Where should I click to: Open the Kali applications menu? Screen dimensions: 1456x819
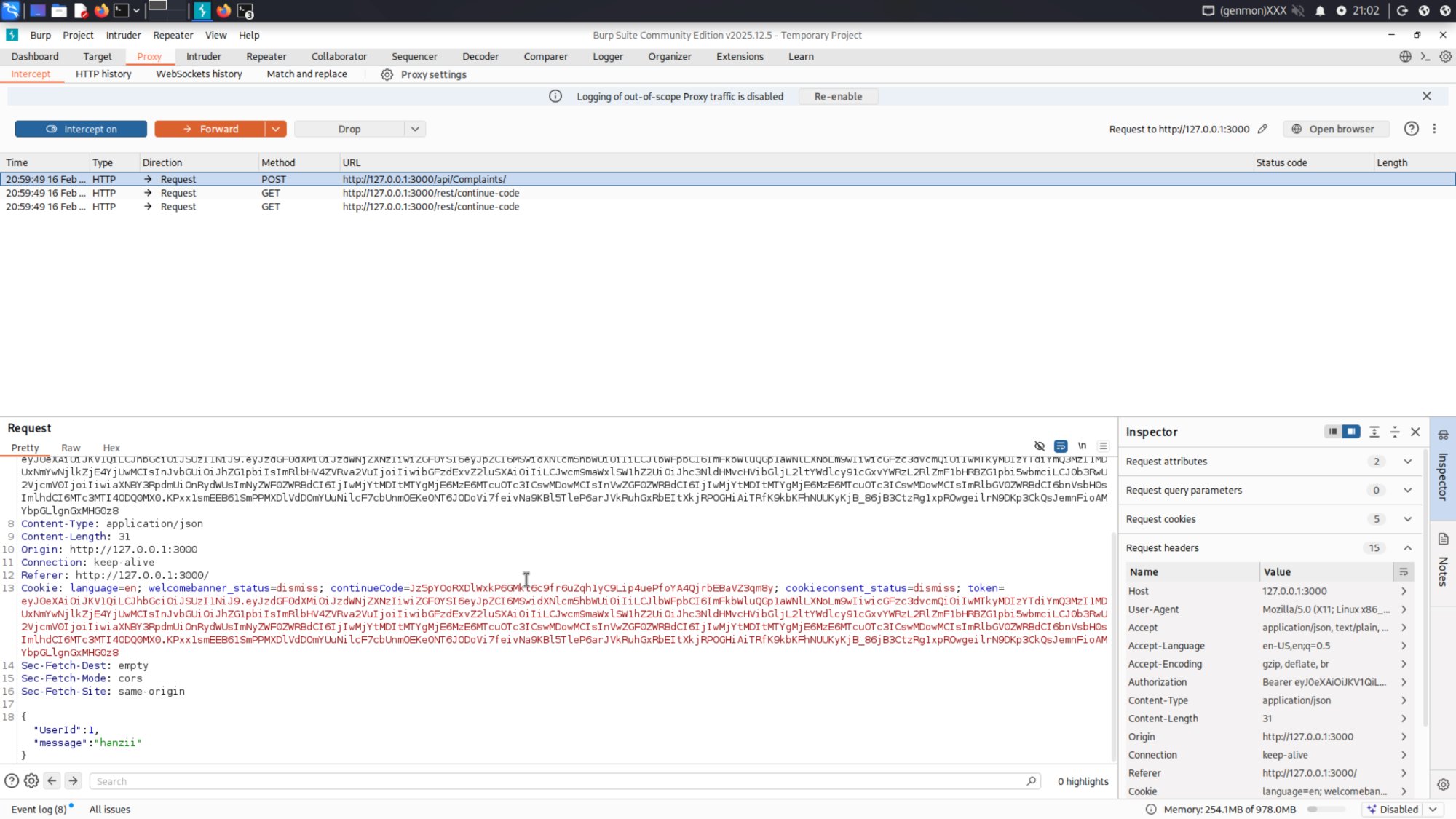10,10
